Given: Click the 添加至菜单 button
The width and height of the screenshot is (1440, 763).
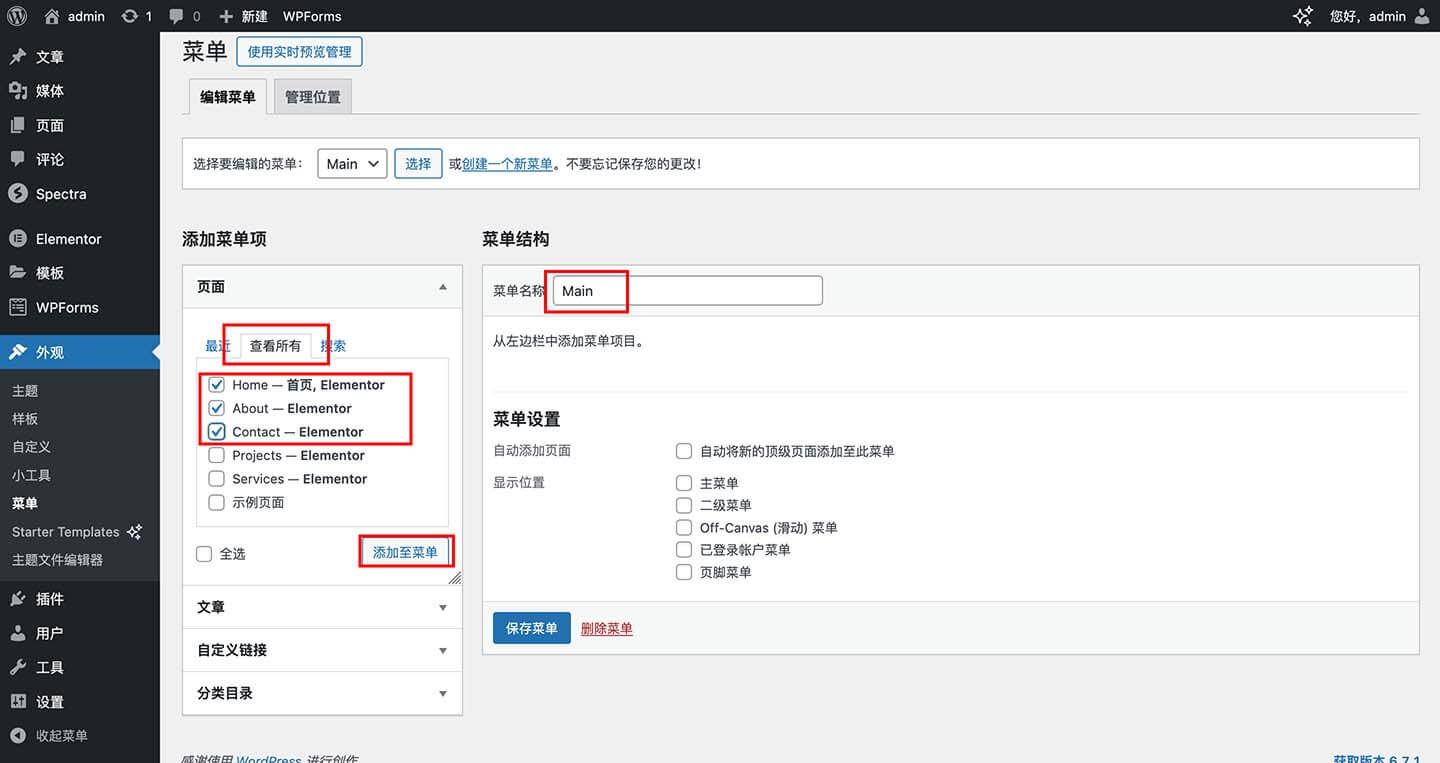Looking at the screenshot, I should click(x=405, y=552).
